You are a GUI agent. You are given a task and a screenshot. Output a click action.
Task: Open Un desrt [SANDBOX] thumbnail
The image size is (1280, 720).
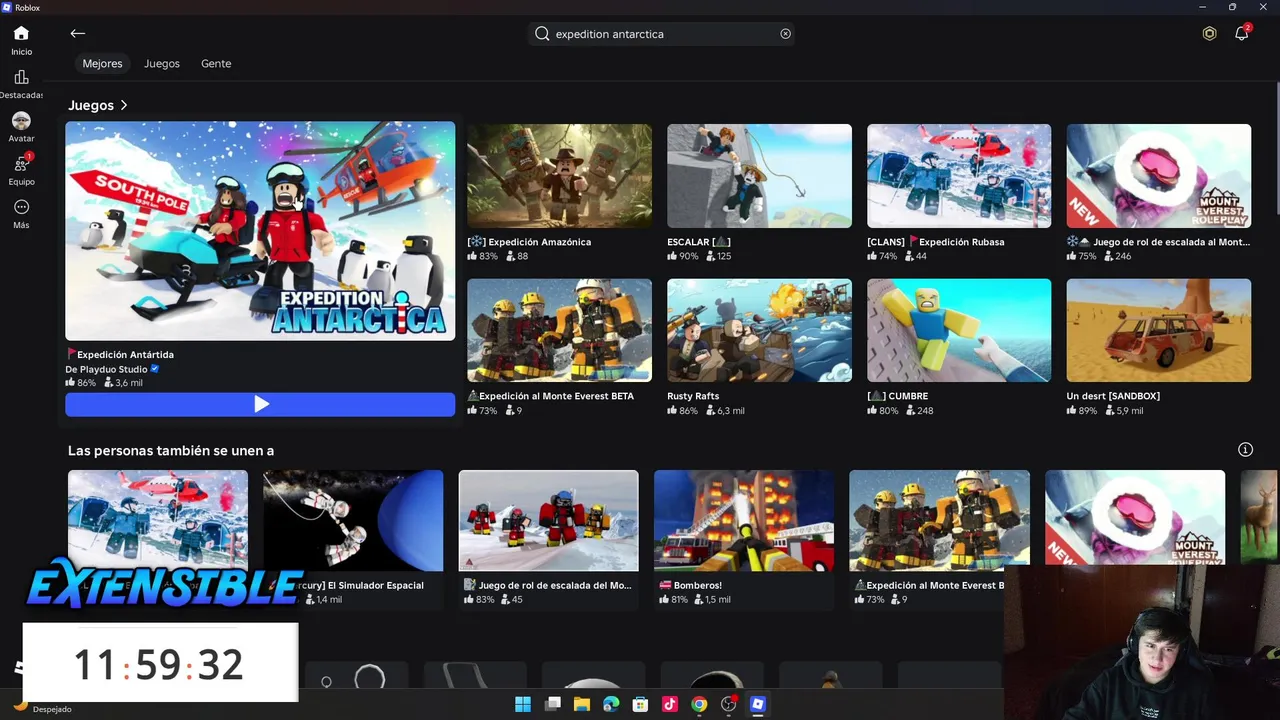(x=1159, y=330)
